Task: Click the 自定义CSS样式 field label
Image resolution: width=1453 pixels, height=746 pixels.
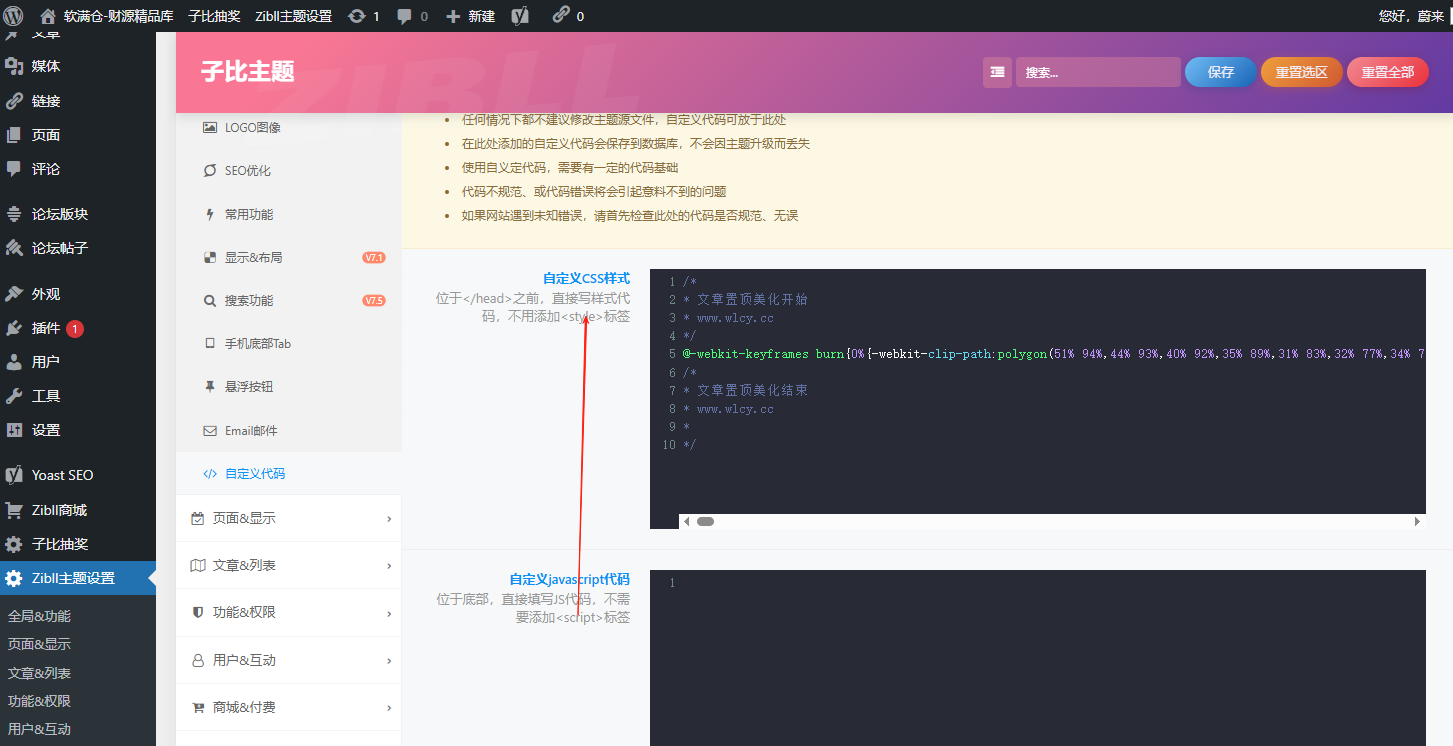Action: coord(586,278)
